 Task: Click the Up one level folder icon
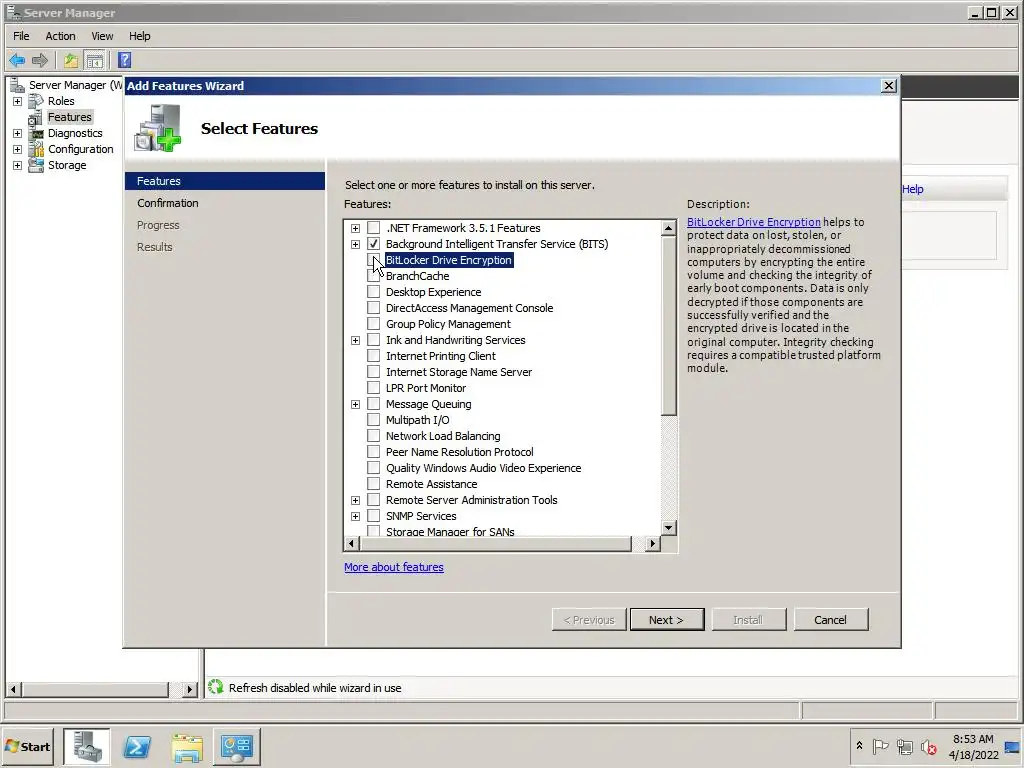(71, 61)
